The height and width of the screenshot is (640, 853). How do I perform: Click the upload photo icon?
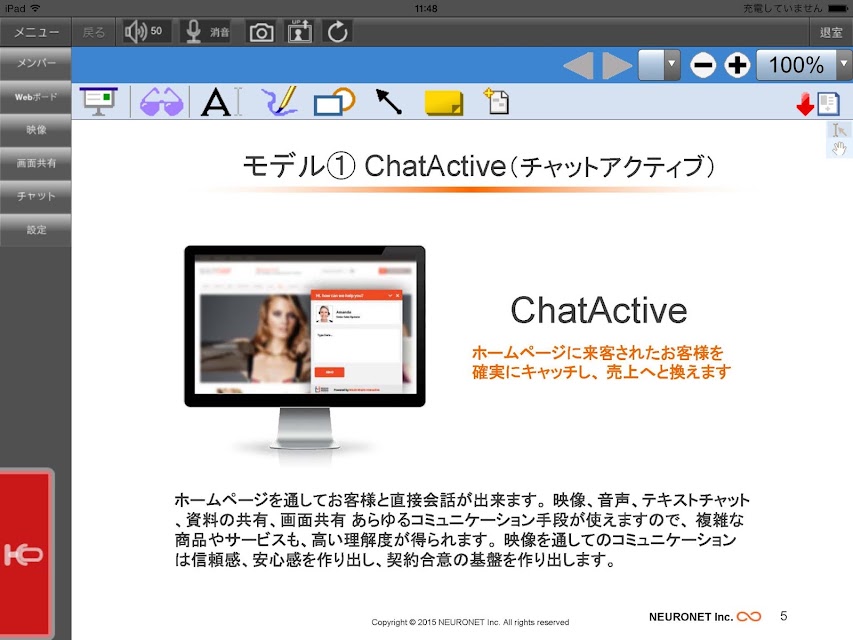300,32
